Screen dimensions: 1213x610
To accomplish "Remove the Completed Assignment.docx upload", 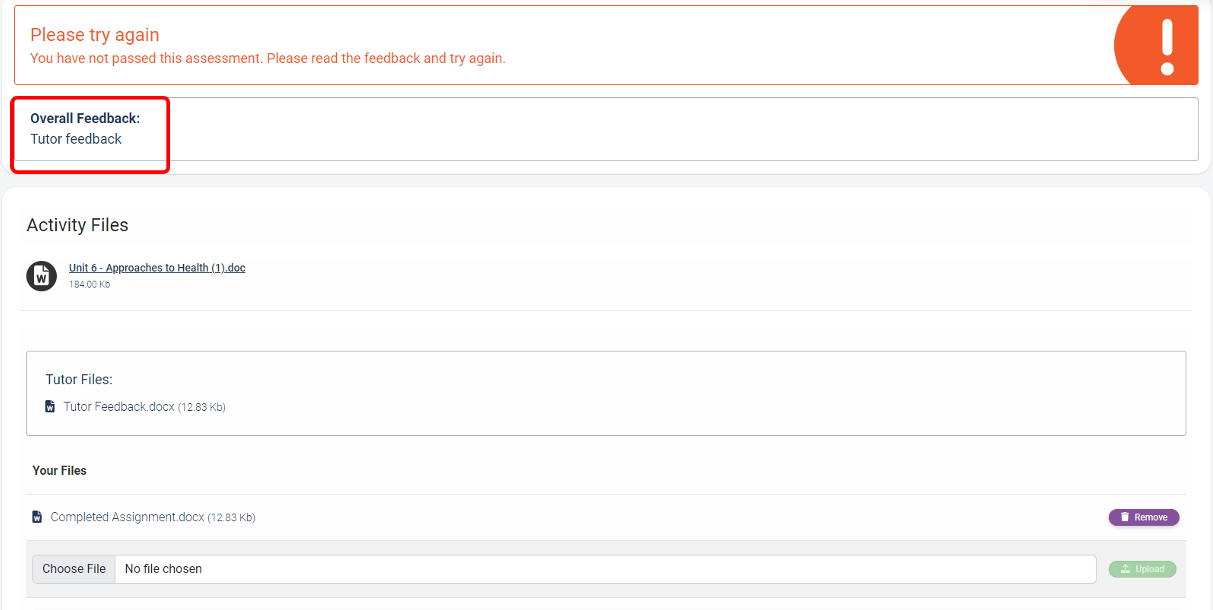I will click(x=1144, y=517).
